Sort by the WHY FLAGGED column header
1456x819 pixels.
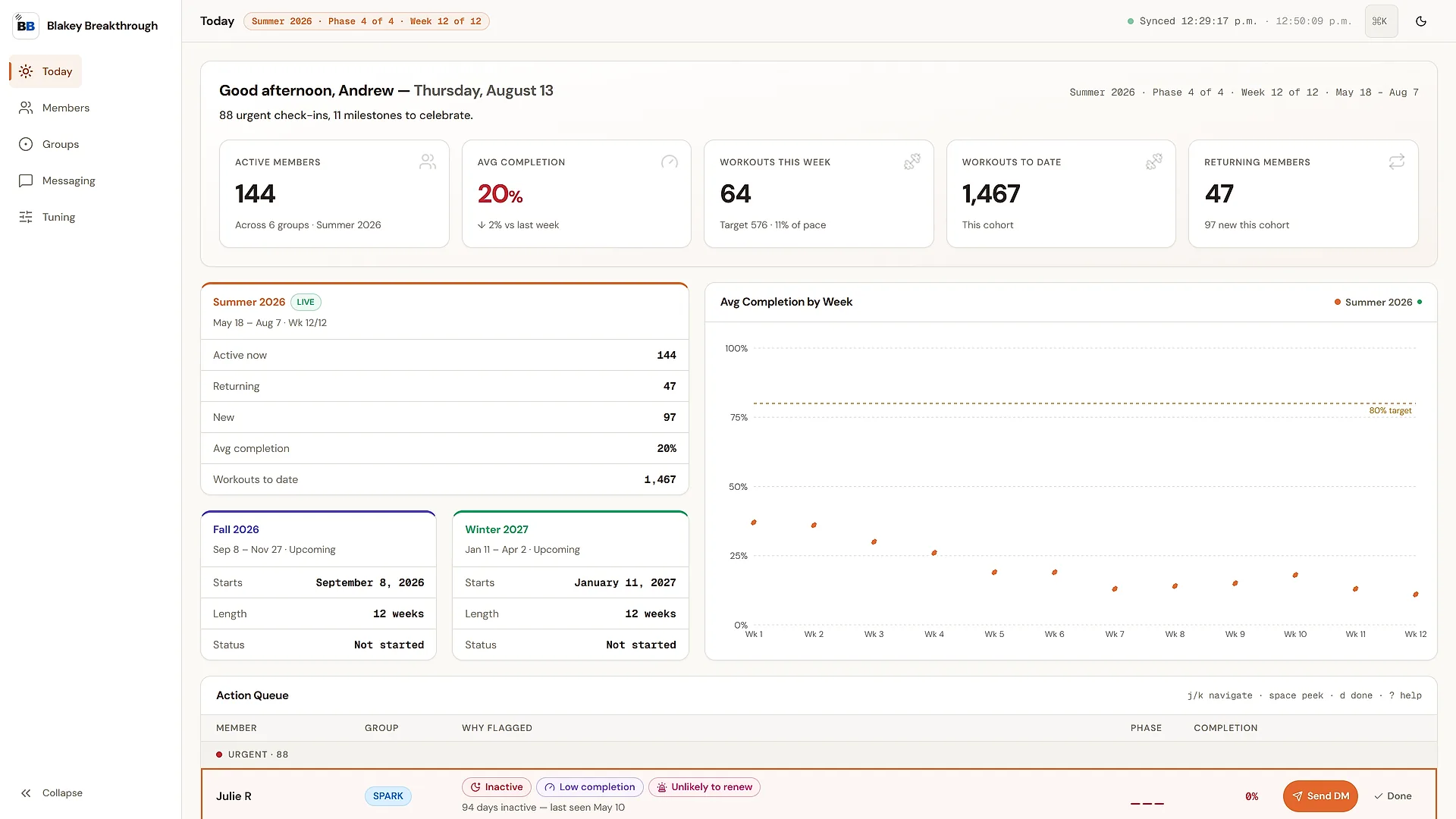coord(497,728)
